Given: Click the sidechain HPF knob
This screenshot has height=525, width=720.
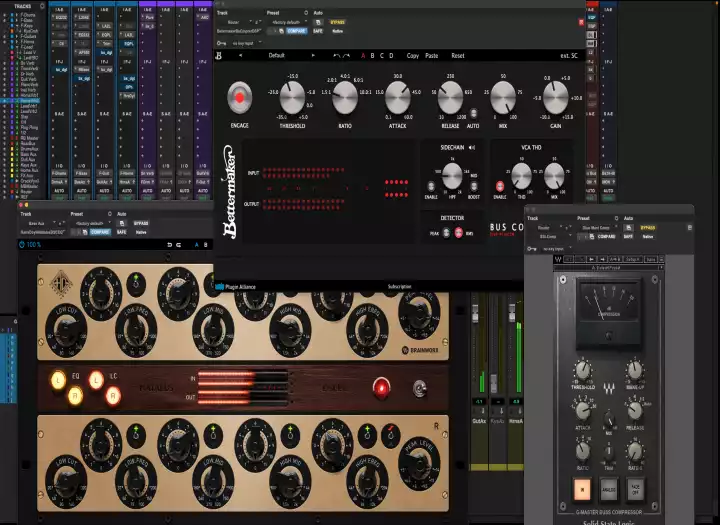Looking at the screenshot, I should click(x=452, y=175).
